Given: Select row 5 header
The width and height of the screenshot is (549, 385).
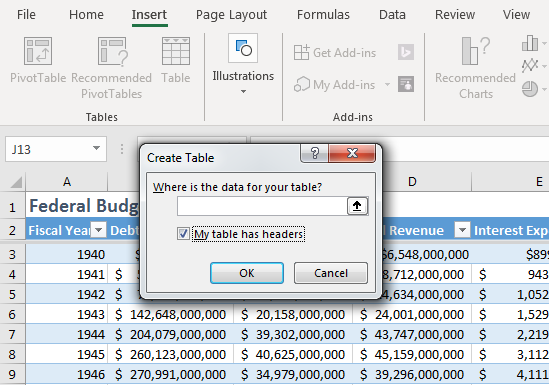Looking at the screenshot, I should [x=13, y=294].
